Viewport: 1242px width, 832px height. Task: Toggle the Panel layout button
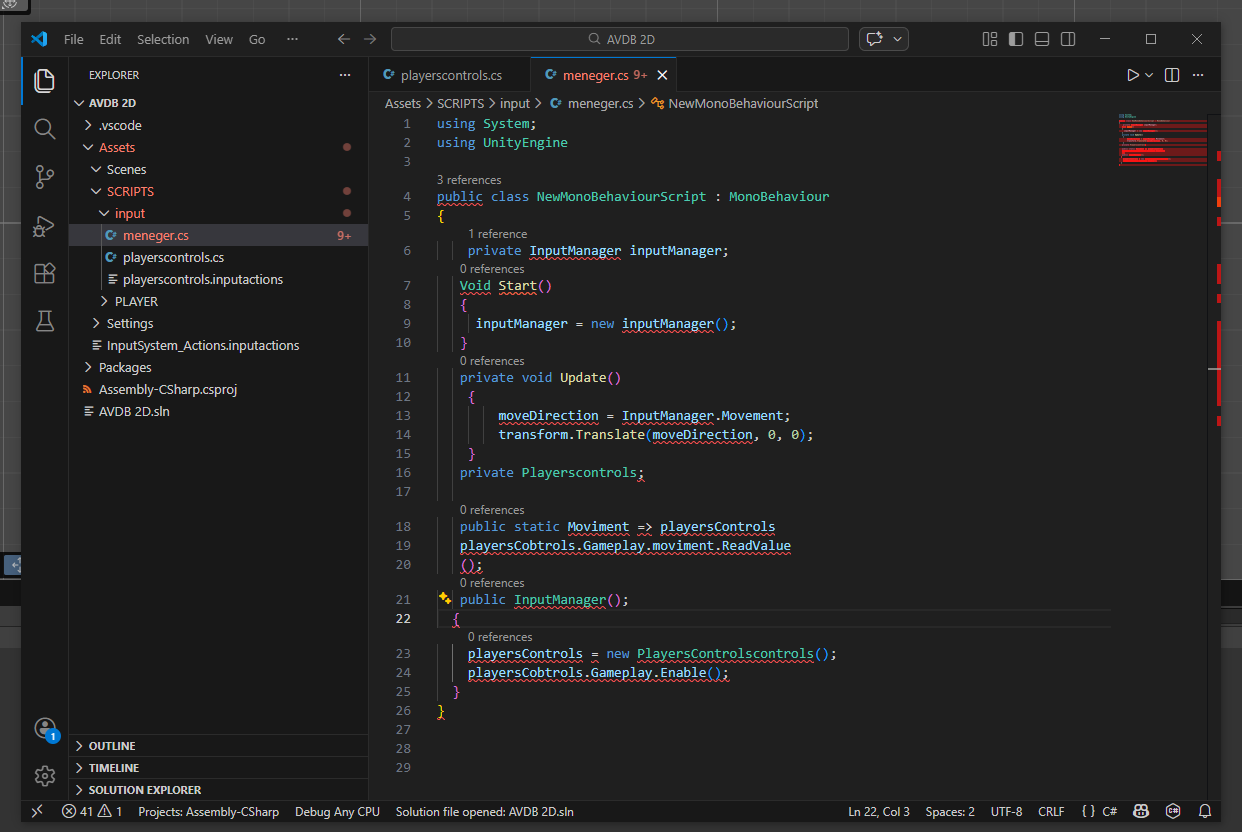(x=1042, y=39)
